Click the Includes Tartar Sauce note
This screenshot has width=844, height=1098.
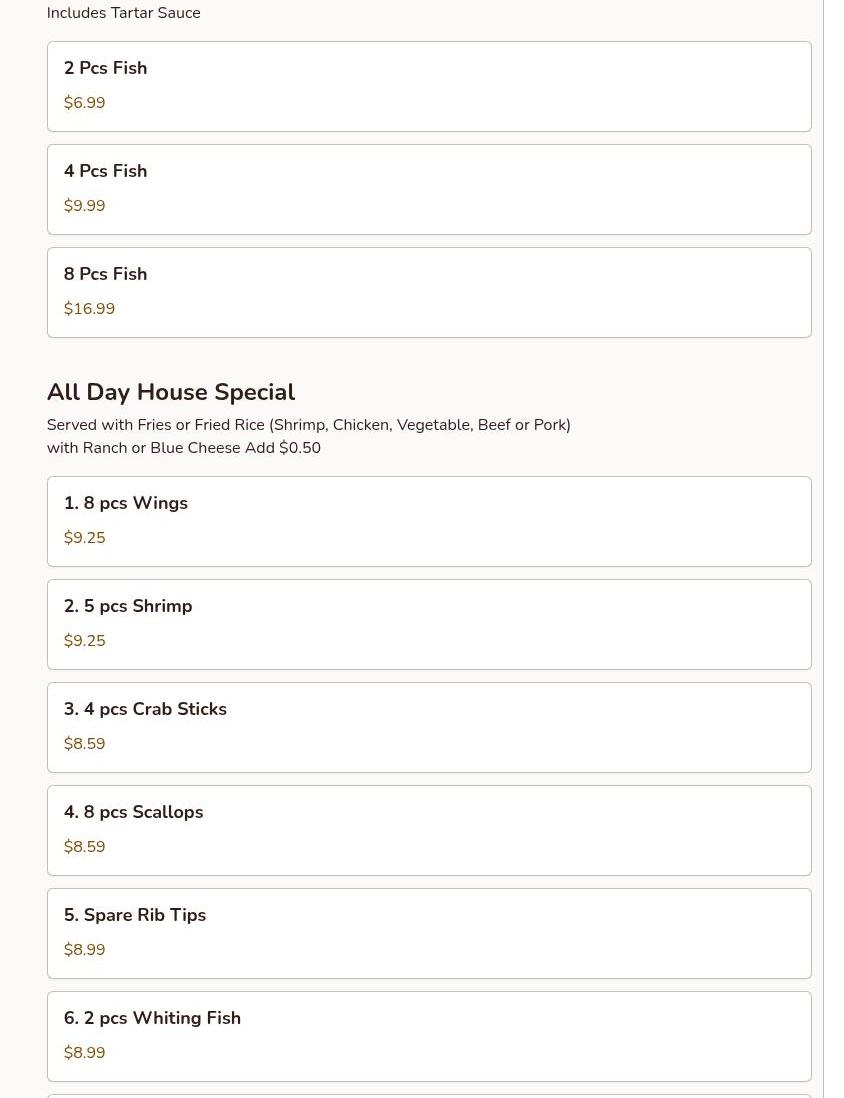[x=123, y=13]
